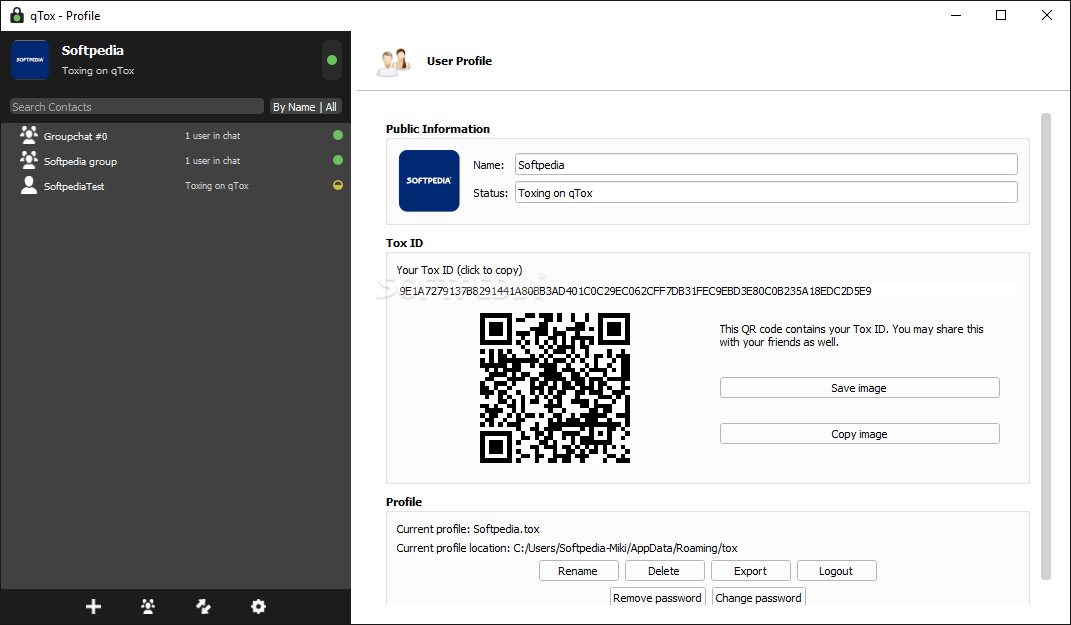Click the green status dot for Groupchat #0
This screenshot has width=1071, height=625.
[337, 135]
